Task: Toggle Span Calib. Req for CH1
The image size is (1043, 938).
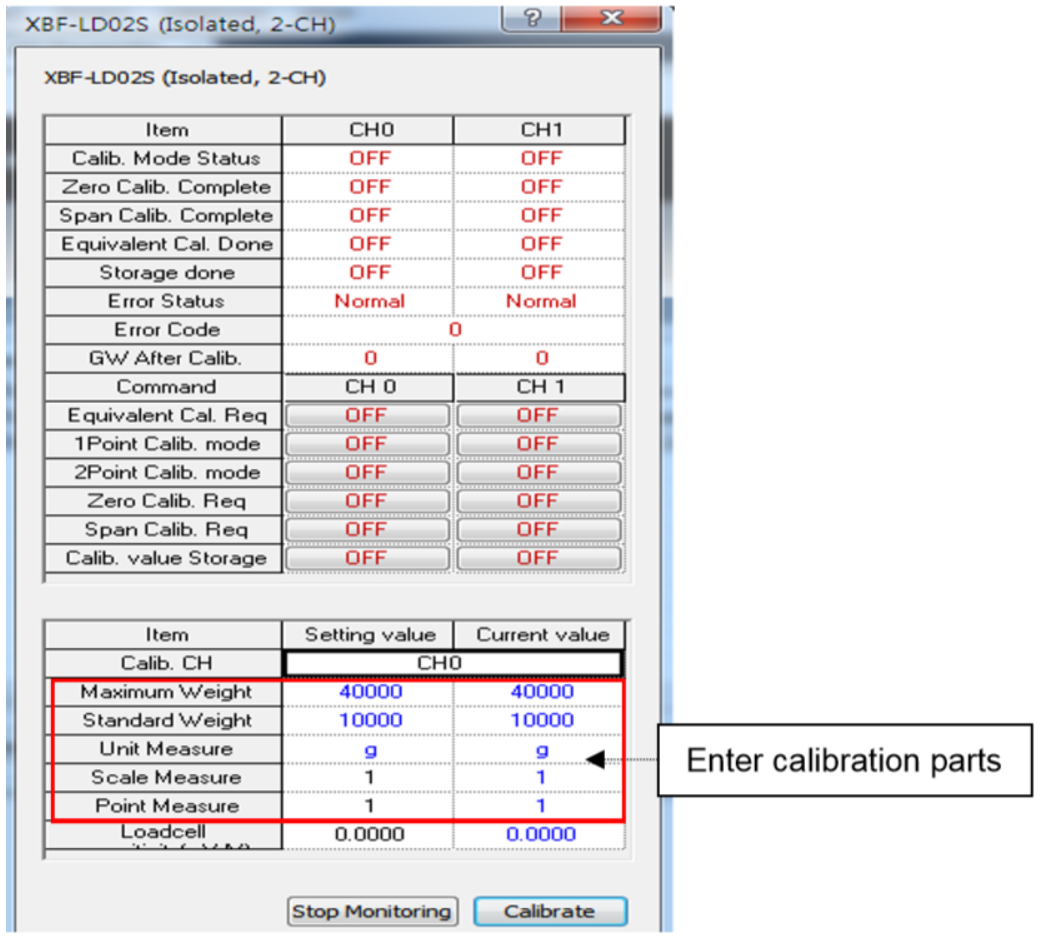Action: [x=539, y=529]
